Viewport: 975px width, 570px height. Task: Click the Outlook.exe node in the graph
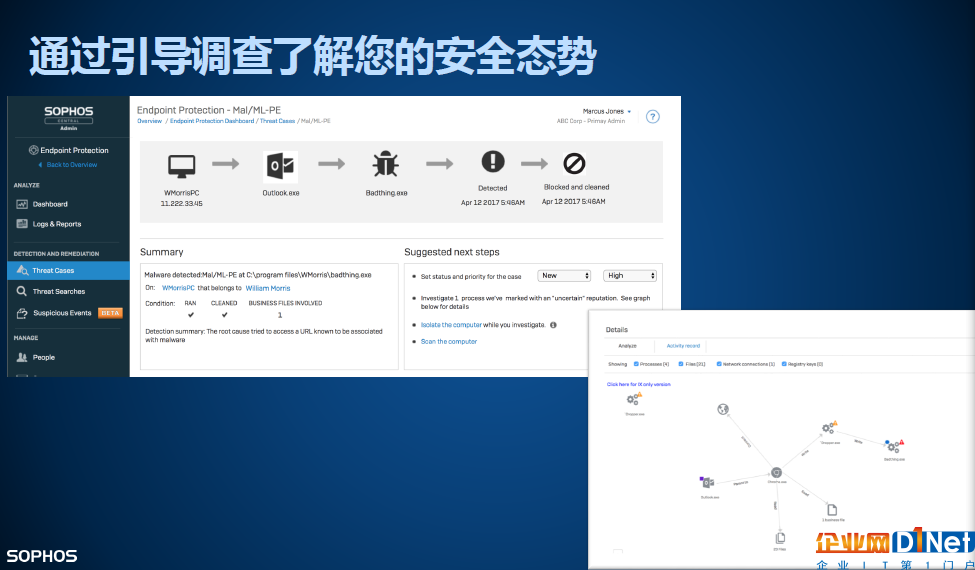[x=707, y=482]
